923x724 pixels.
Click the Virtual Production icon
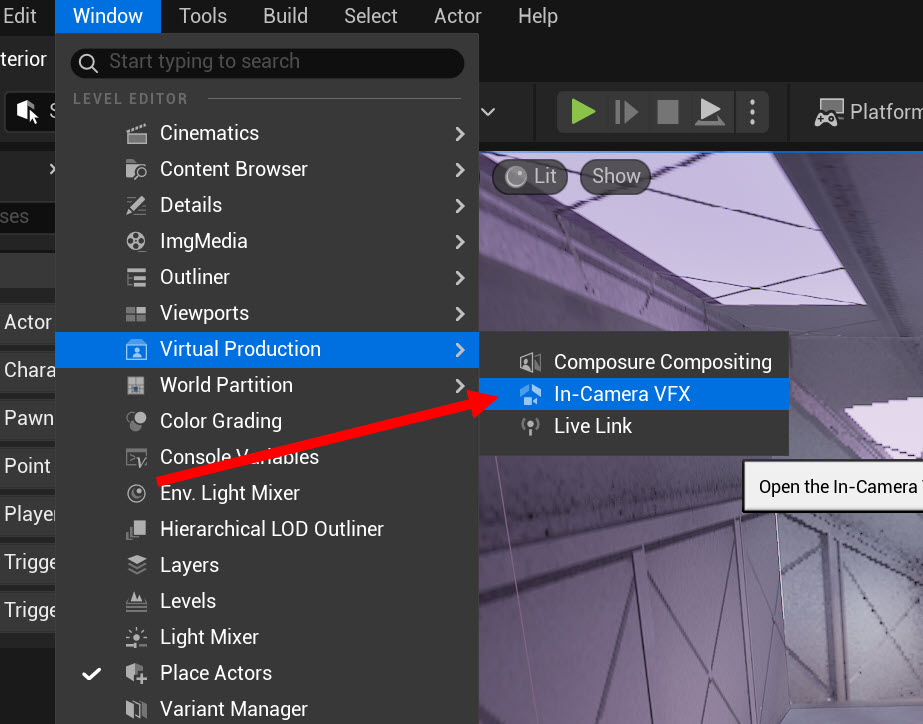(x=137, y=350)
